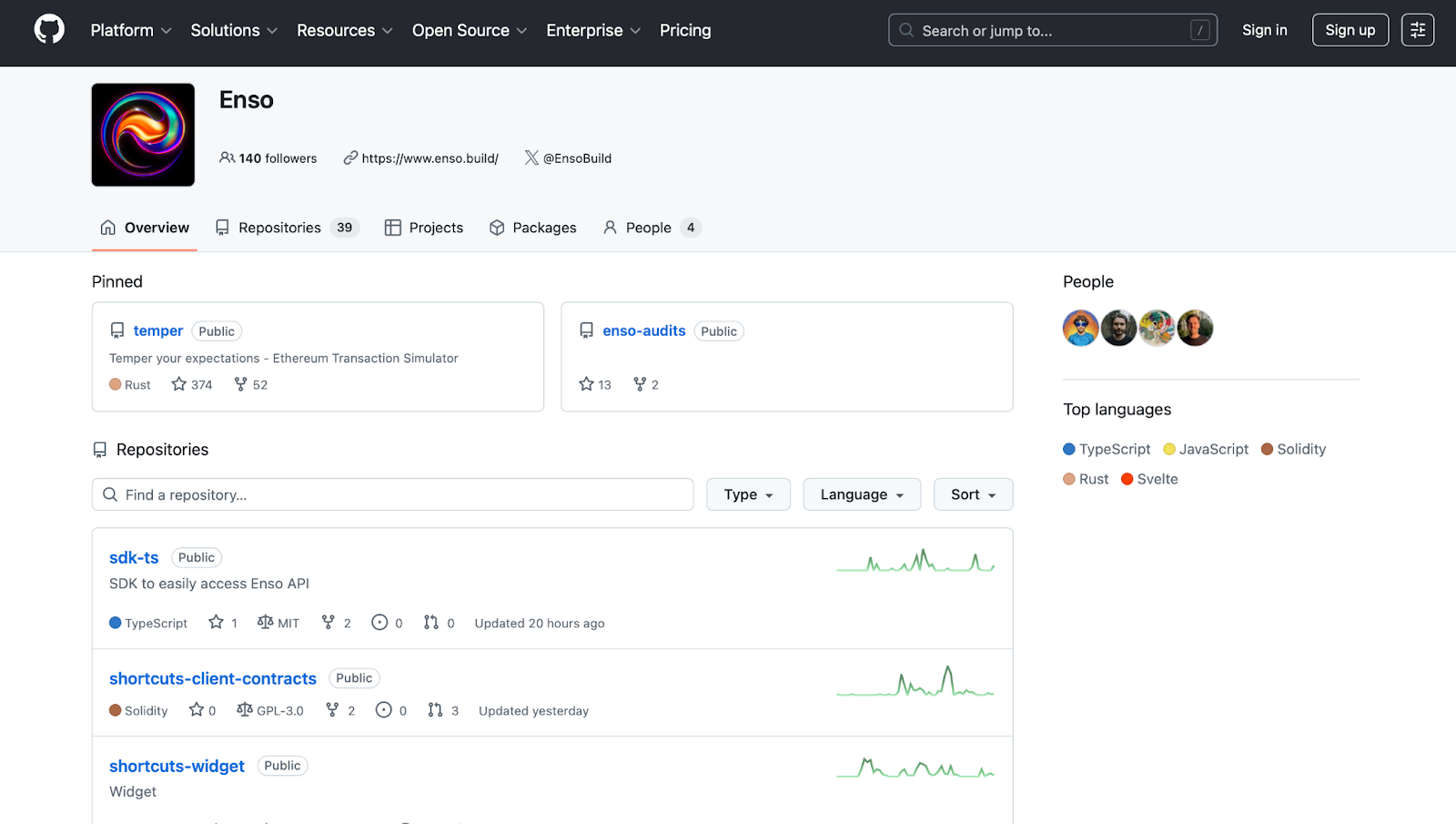Viewport: 1456px width, 824px height.
Task: View stargazers of enso-audits repository
Action: [595, 385]
